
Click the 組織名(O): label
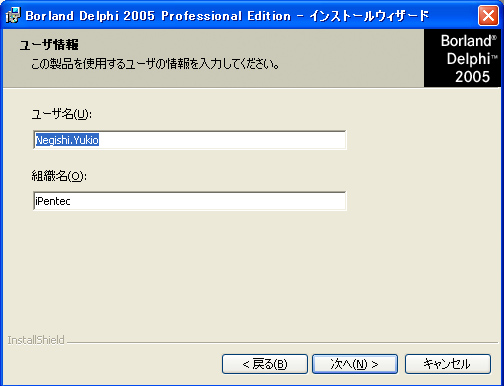(59, 176)
